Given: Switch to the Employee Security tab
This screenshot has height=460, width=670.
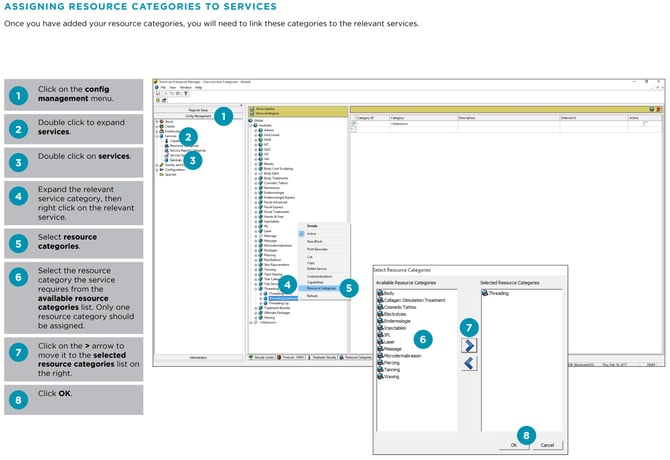Looking at the screenshot, I should [322, 357].
